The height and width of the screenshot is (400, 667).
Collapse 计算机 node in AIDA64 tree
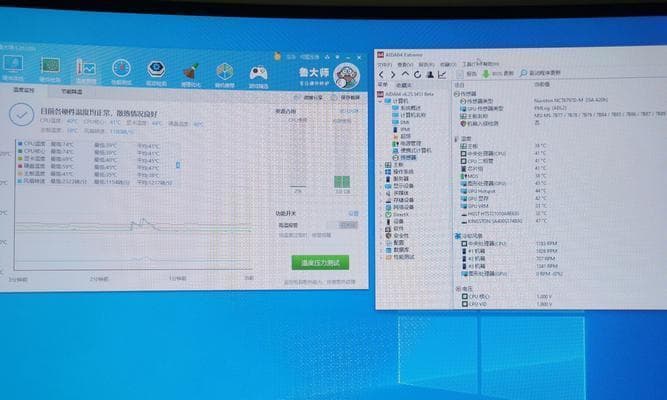[380, 101]
